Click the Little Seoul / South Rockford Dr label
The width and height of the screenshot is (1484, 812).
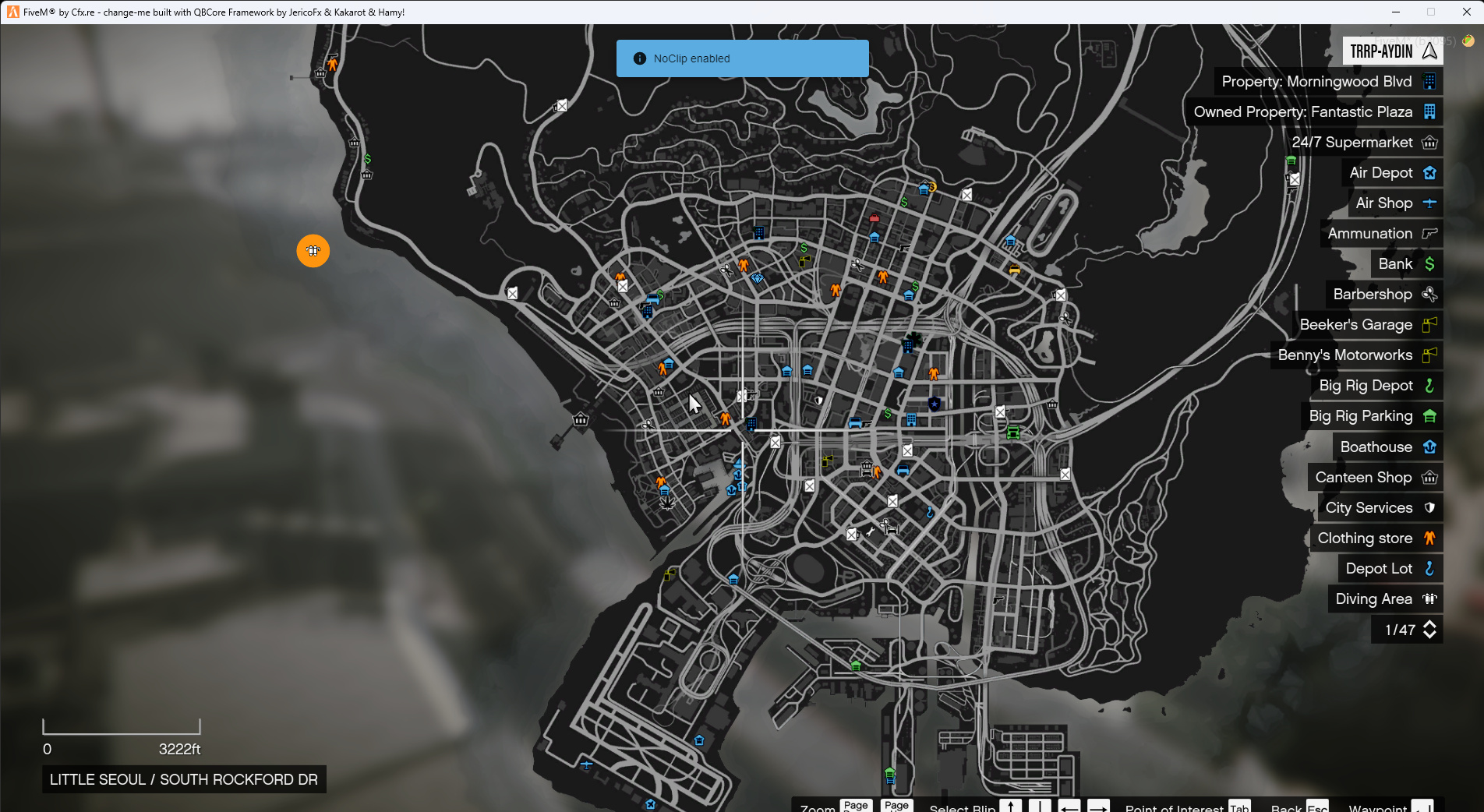pos(184,779)
